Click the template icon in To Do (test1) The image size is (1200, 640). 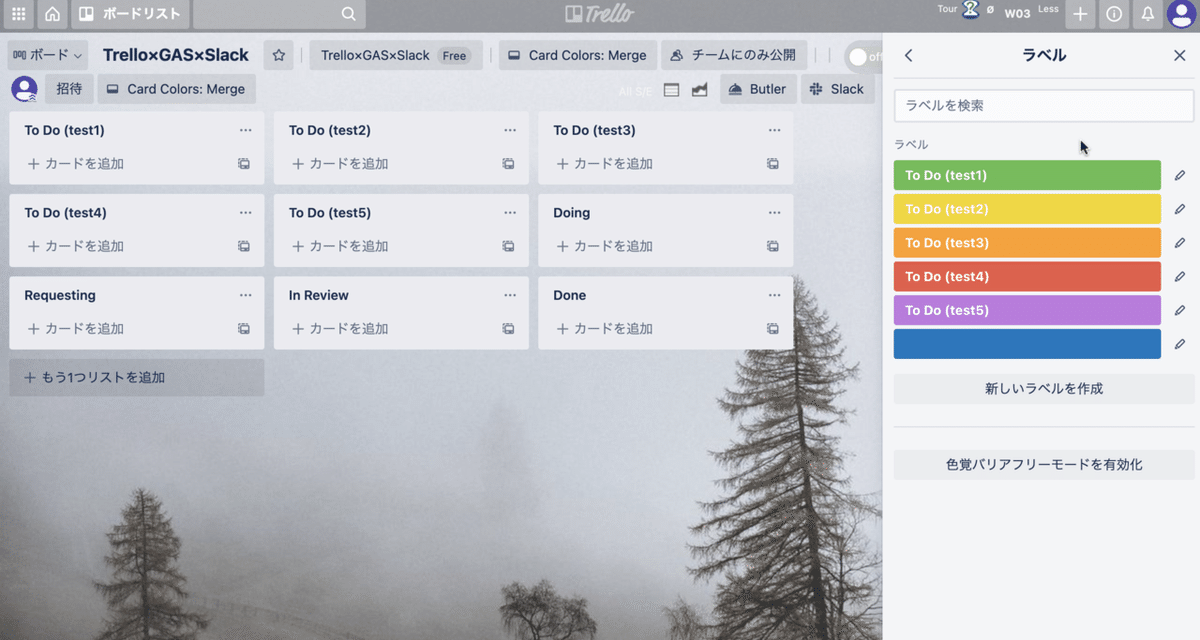244,164
